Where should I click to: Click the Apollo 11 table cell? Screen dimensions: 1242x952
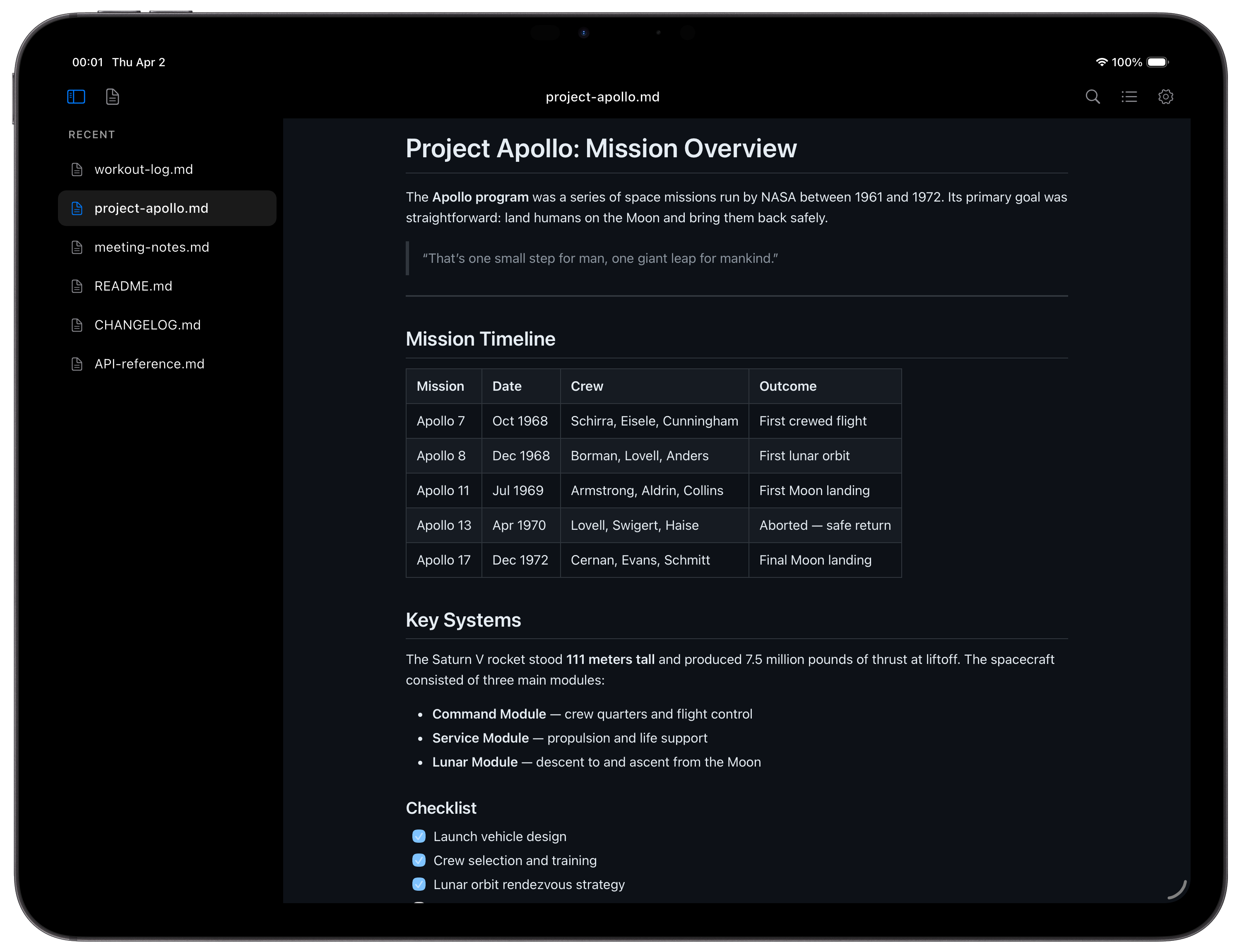pos(444,491)
